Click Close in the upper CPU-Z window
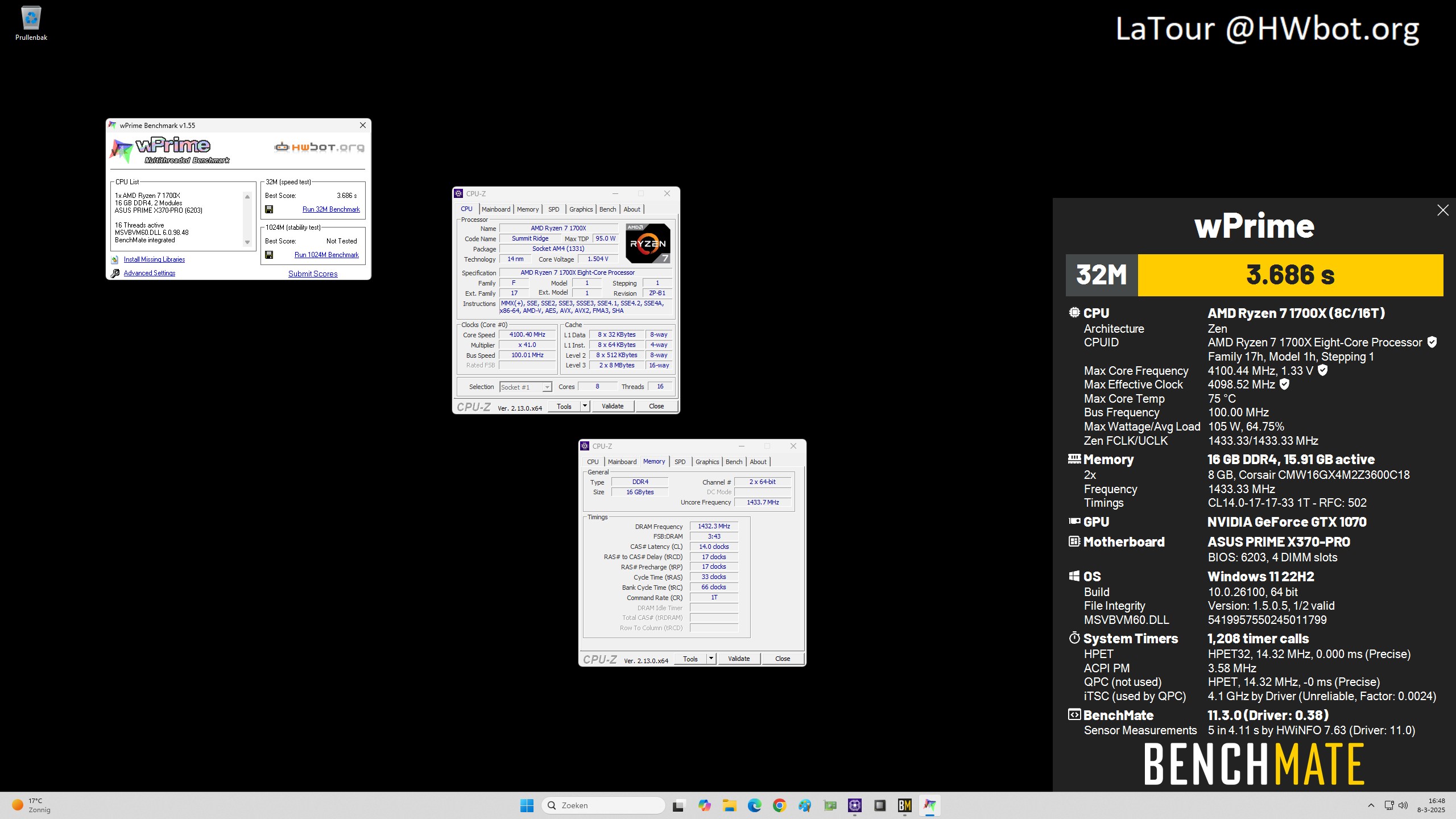 656,406
